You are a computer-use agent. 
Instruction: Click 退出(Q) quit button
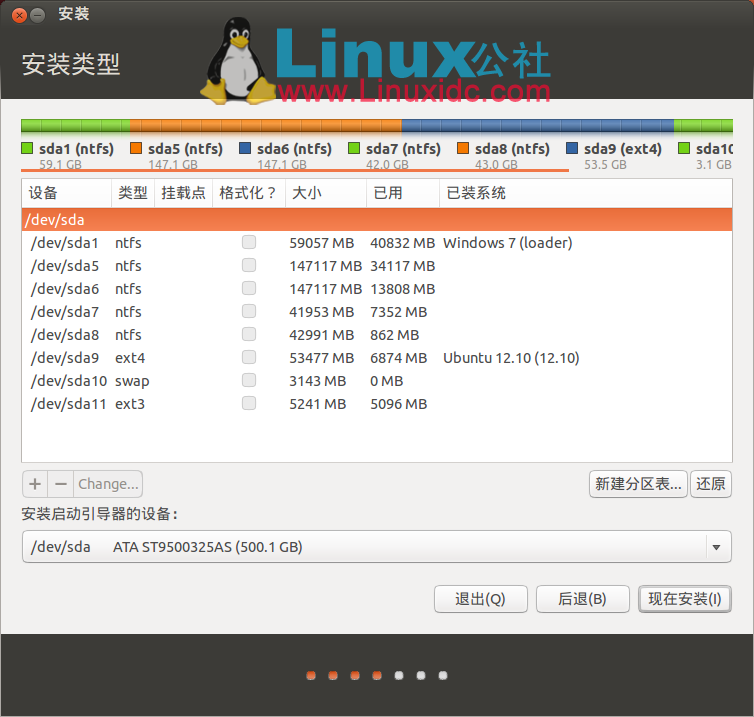(x=480, y=599)
